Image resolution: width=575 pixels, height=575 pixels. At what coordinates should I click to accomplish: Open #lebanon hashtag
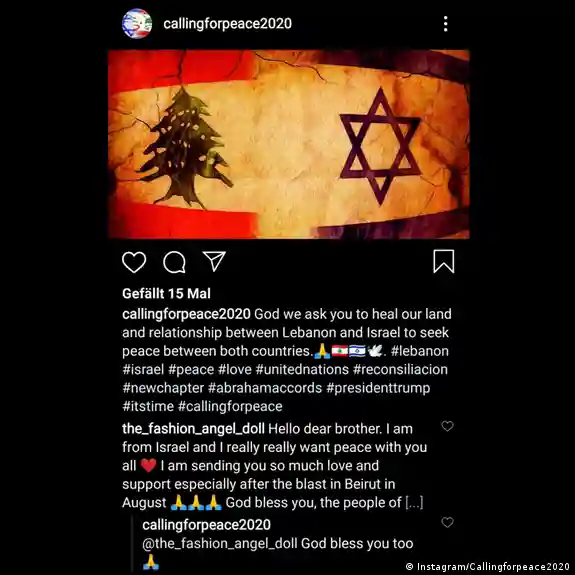tap(420, 351)
